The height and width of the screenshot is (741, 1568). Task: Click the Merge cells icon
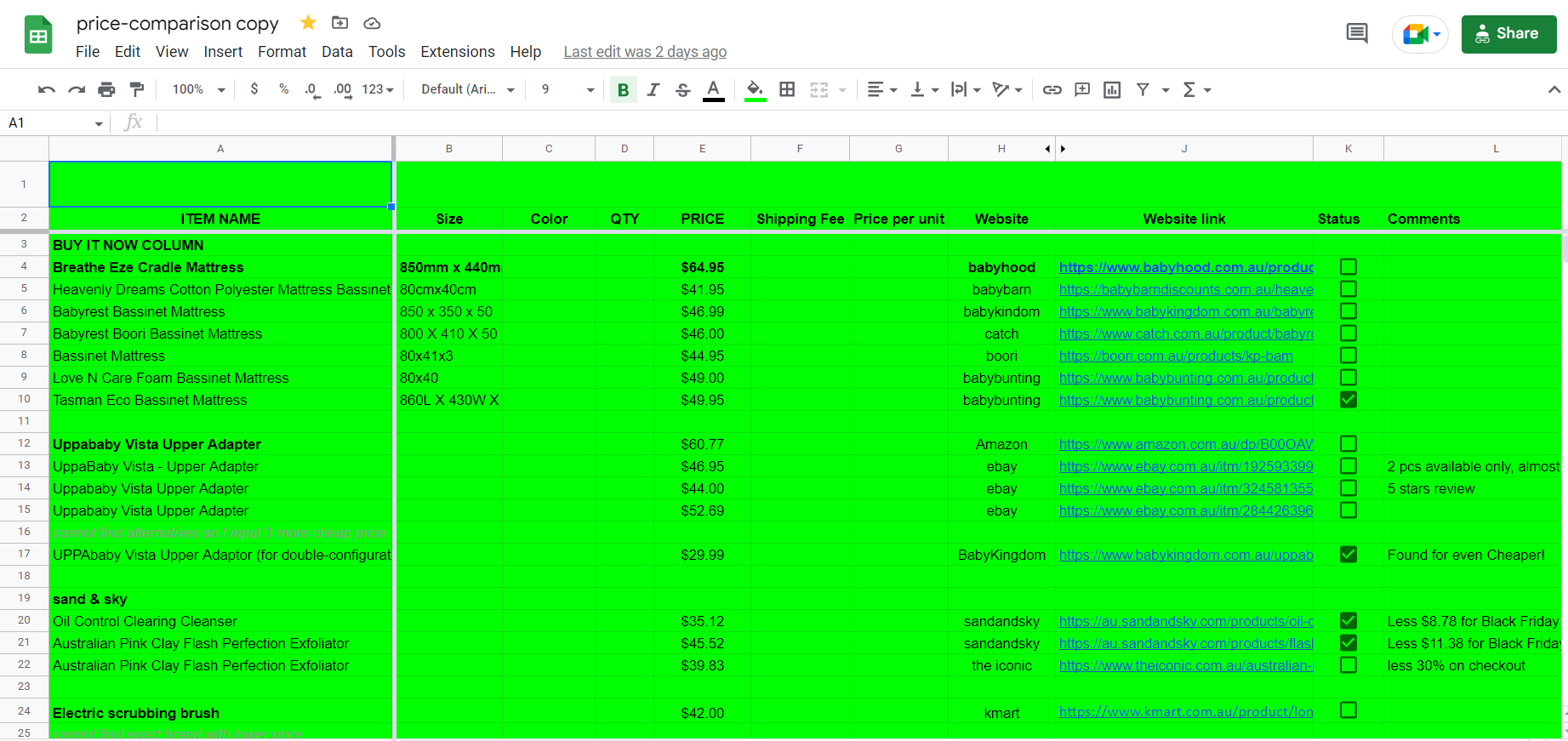819,89
